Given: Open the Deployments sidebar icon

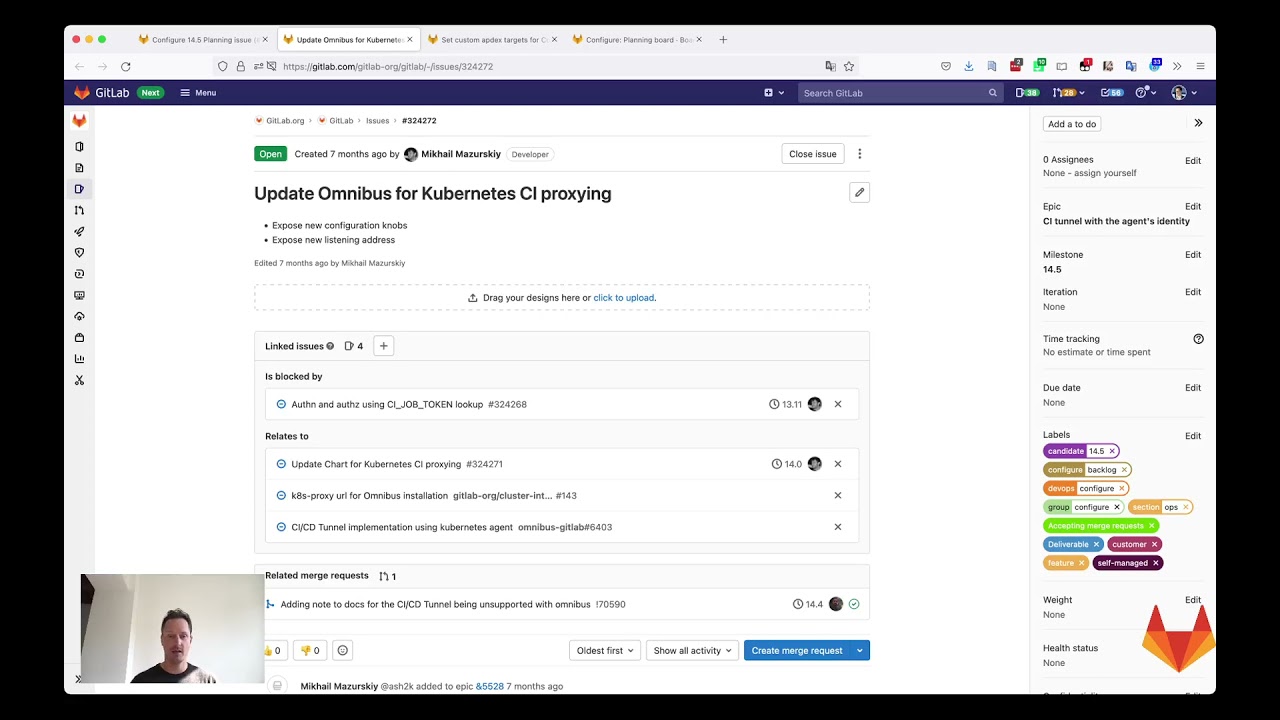Looking at the screenshot, I should [79, 273].
